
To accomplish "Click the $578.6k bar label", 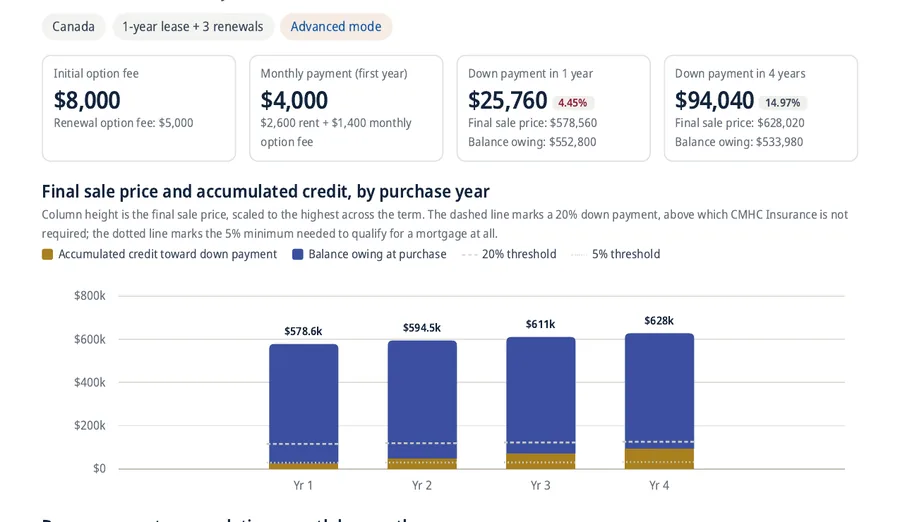I will point(303,331).
